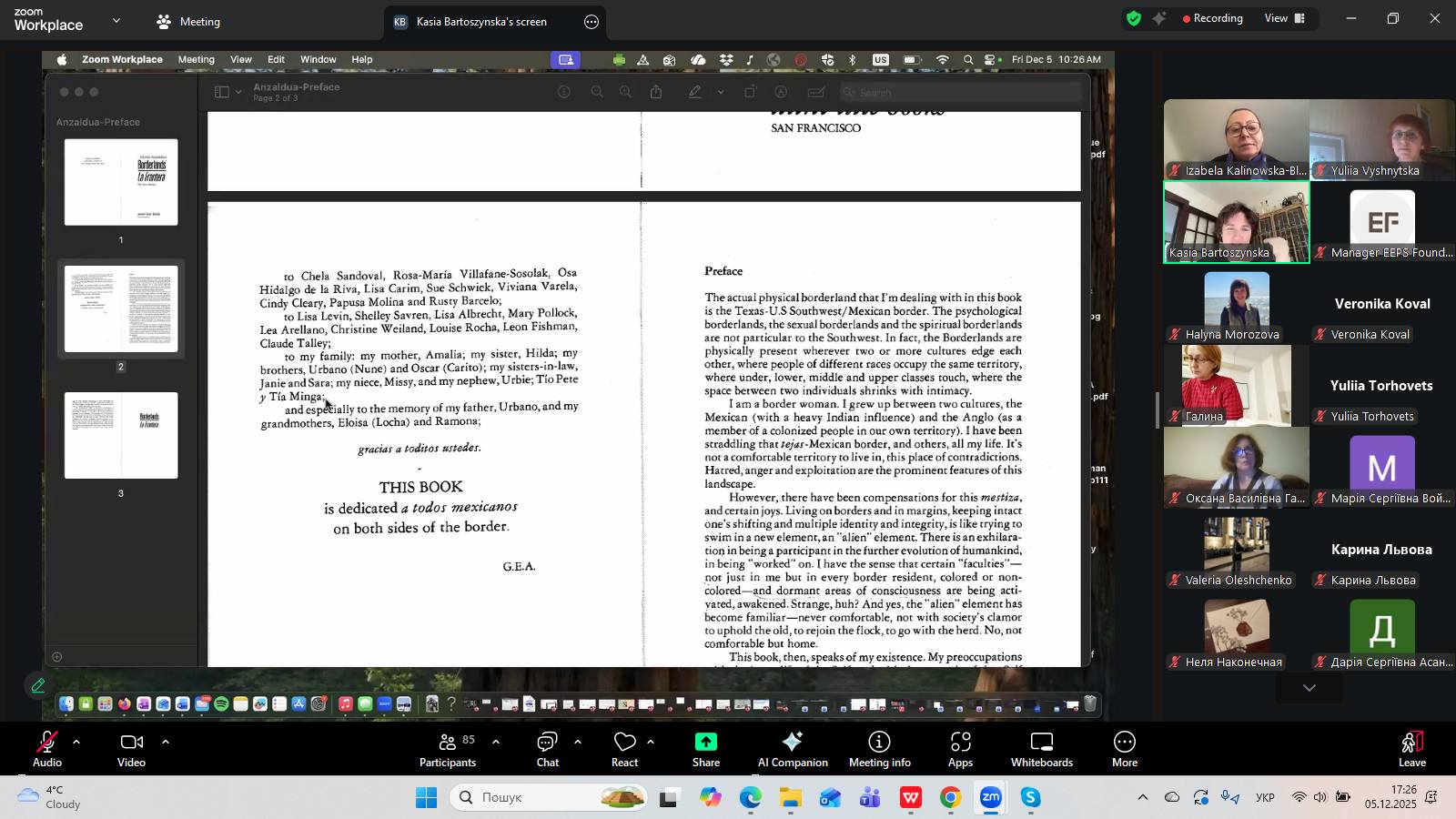Open the Participants panel
1456x819 pixels.
(x=447, y=749)
